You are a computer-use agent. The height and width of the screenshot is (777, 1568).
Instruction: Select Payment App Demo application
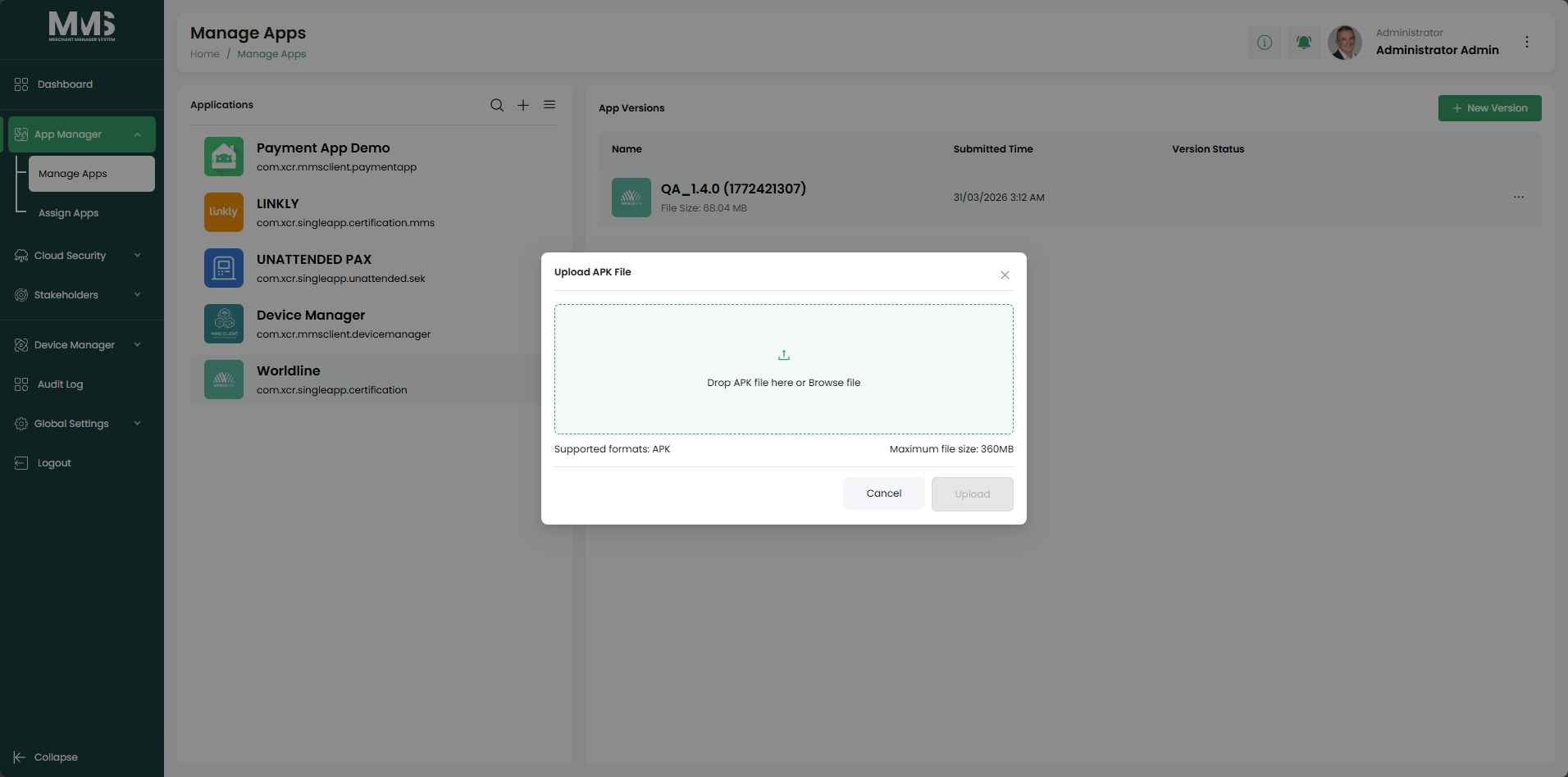click(x=375, y=157)
